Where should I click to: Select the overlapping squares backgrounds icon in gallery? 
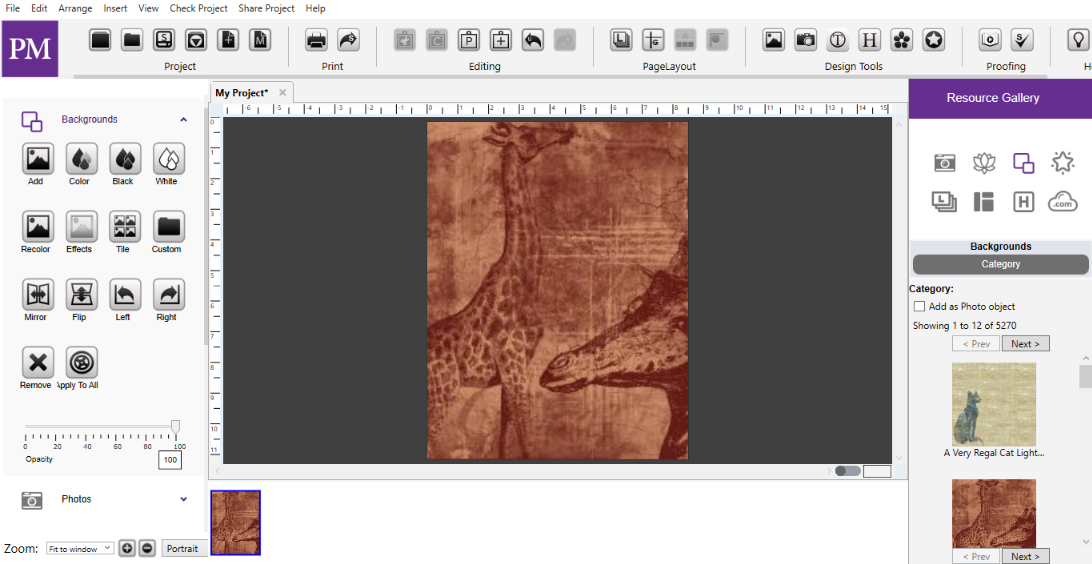click(x=1023, y=163)
